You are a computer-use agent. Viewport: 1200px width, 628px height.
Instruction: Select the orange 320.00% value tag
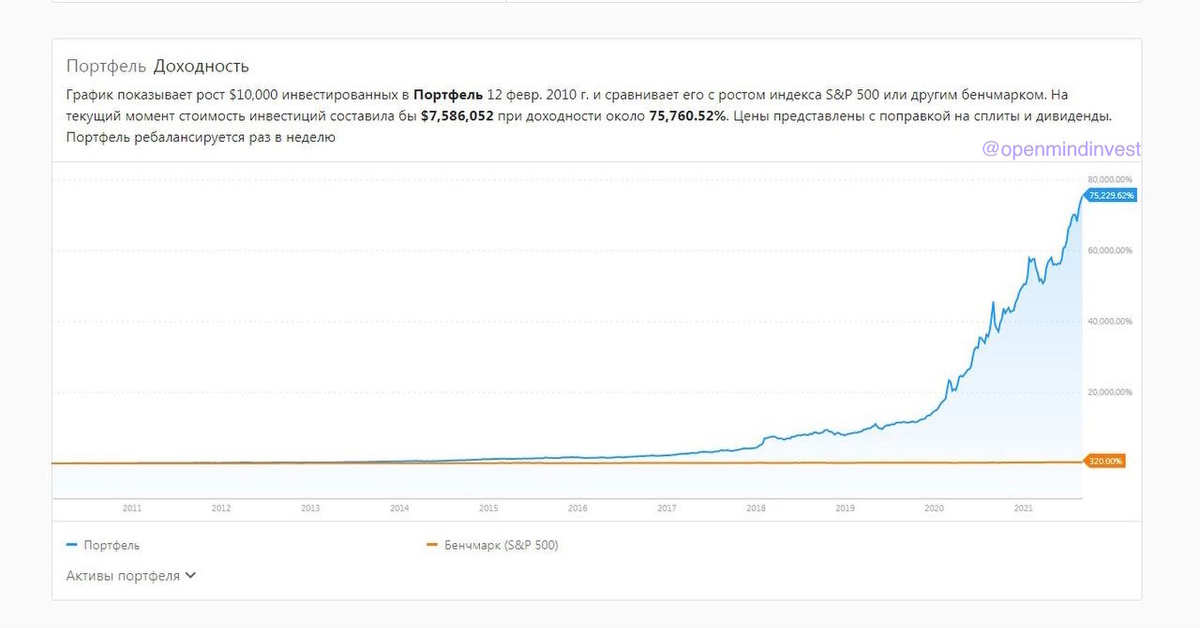pyautogui.click(x=1106, y=461)
